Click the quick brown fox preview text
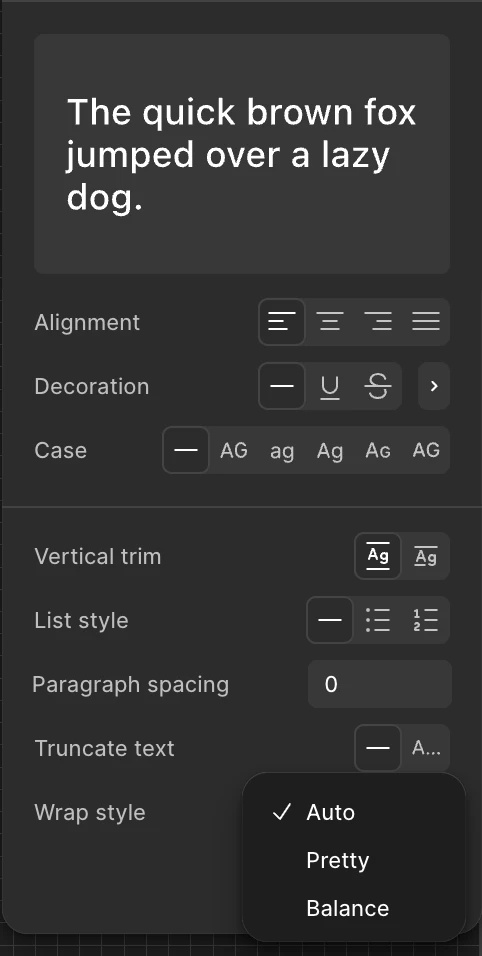The width and height of the screenshot is (482, 956). click(x=242, y=154)
